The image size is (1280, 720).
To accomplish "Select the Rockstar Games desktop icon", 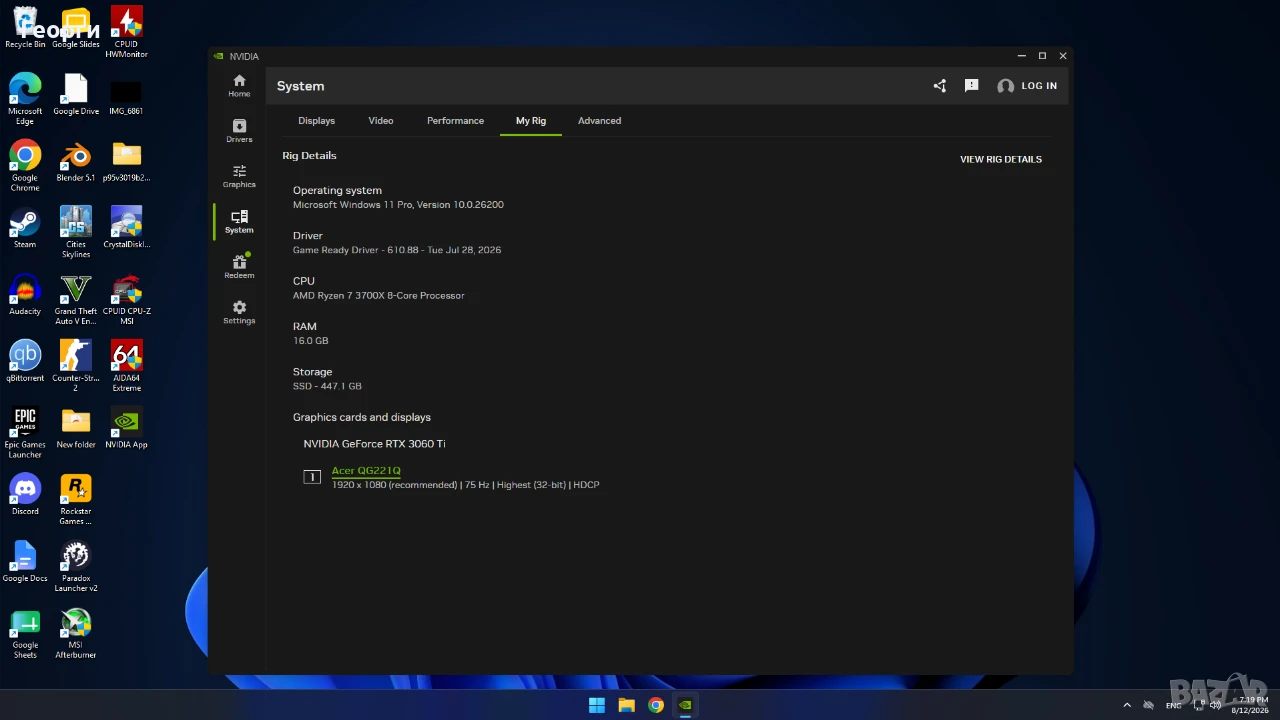I will 76,500.
